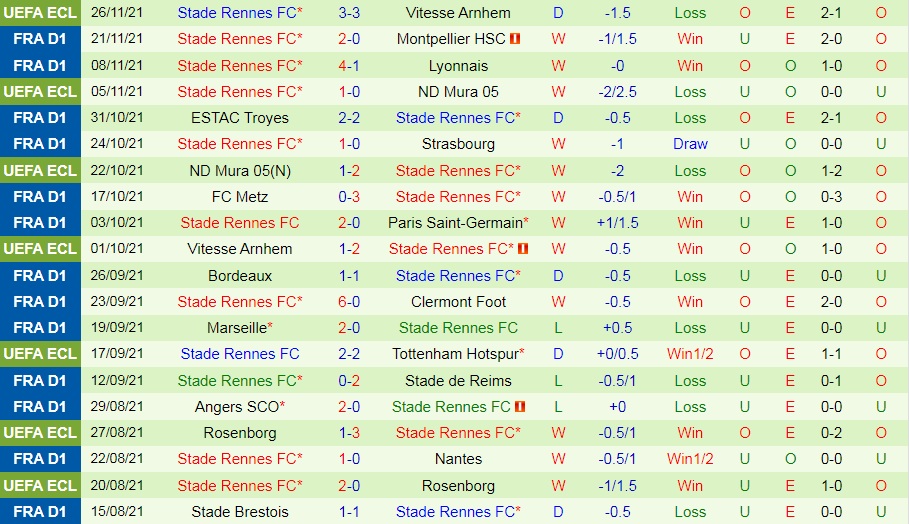
Task: Select the Stade Brestois team name
Action: pyautogui.click(x=239, y=512)
